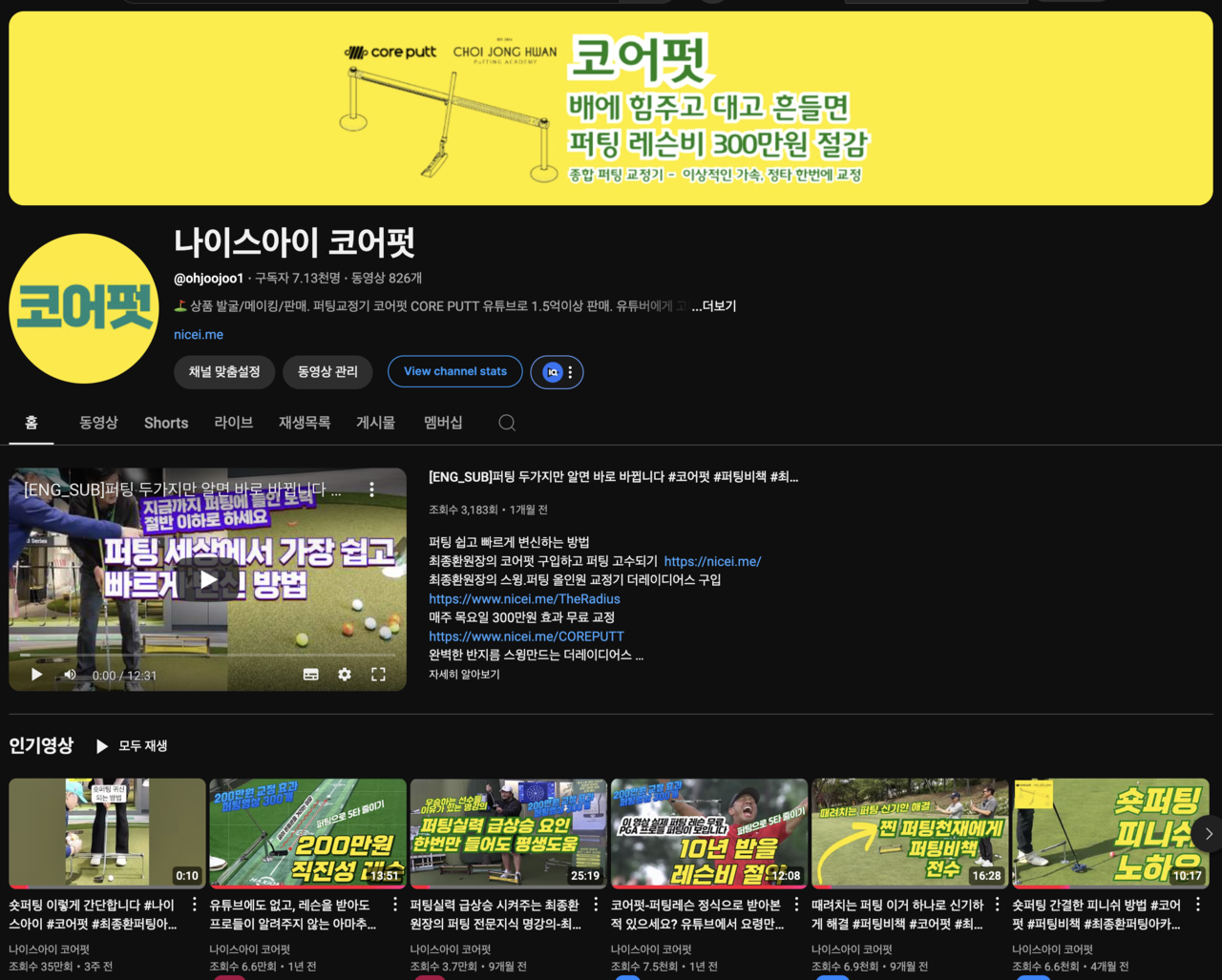The height and width of the screenshot is (980, 1222).
Task: Open options menu for 숏퍼팅 간결한 피니쉬 video
Action: [1197, 905]
